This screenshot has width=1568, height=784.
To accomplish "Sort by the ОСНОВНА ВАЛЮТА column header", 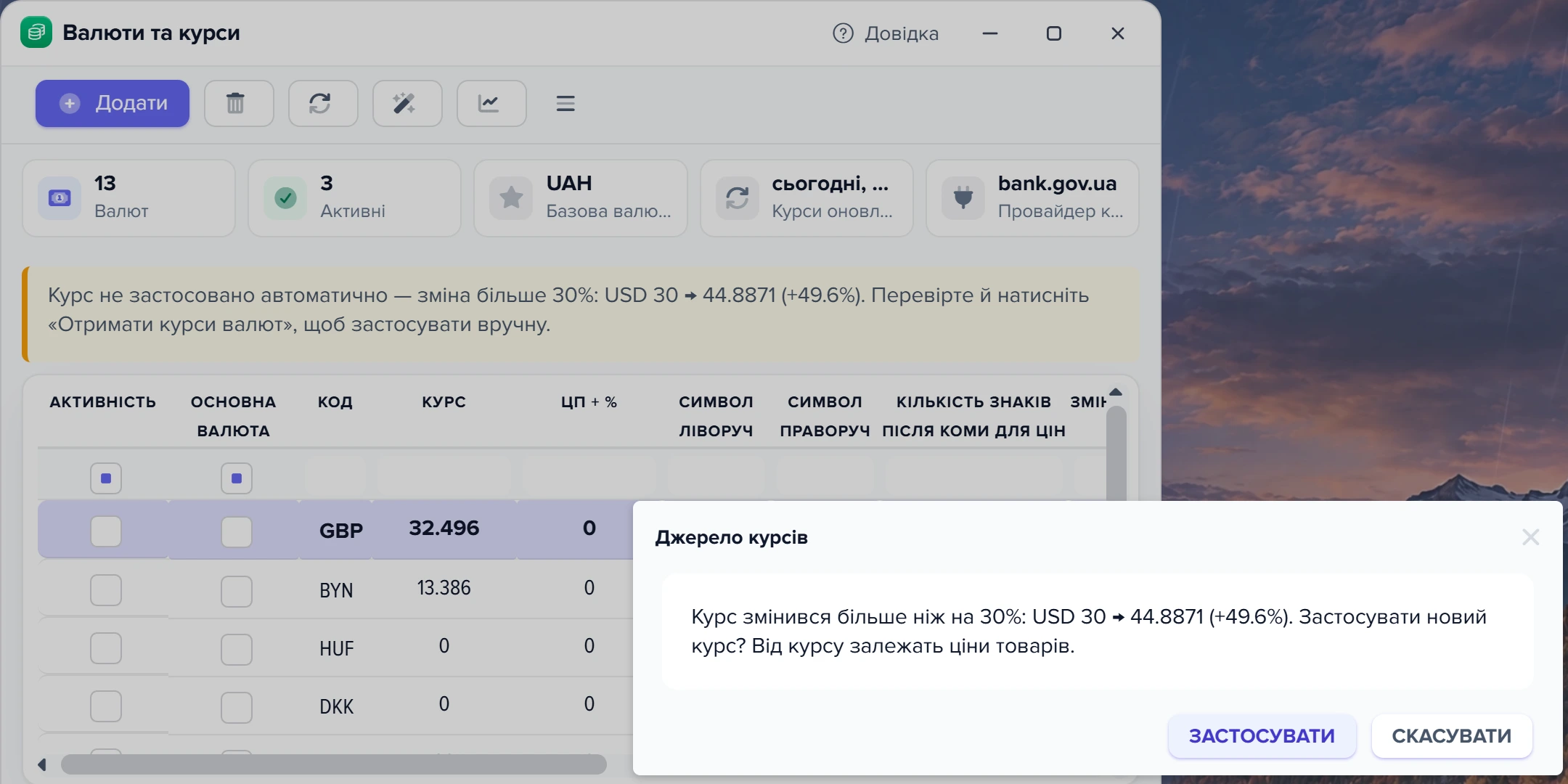I will click(x=234, y=416).
